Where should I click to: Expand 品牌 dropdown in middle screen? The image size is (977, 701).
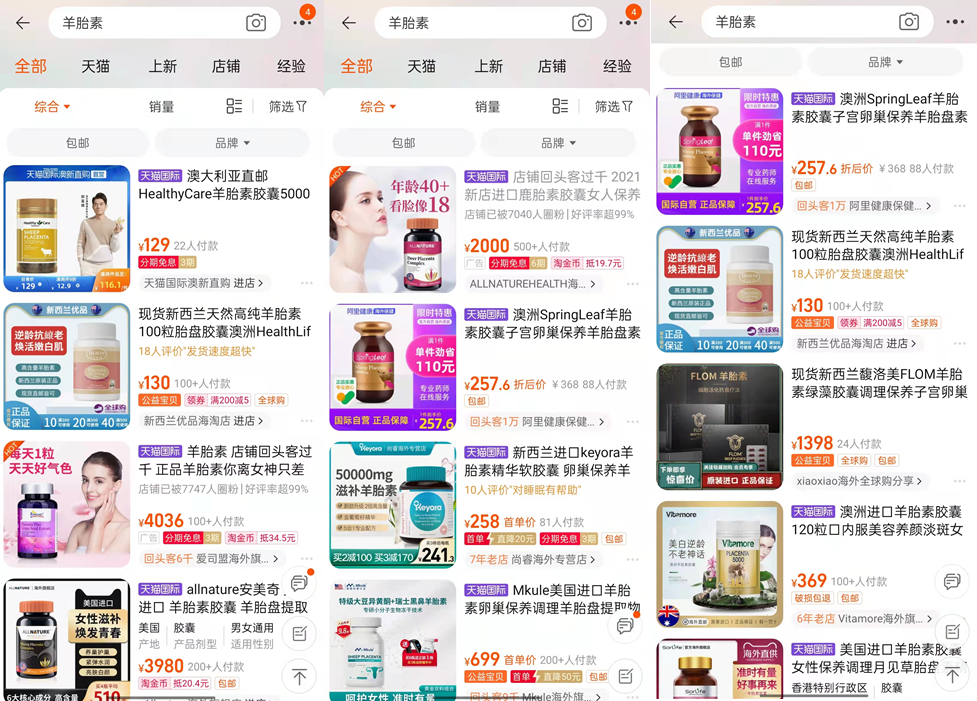(x=558, y=143)
